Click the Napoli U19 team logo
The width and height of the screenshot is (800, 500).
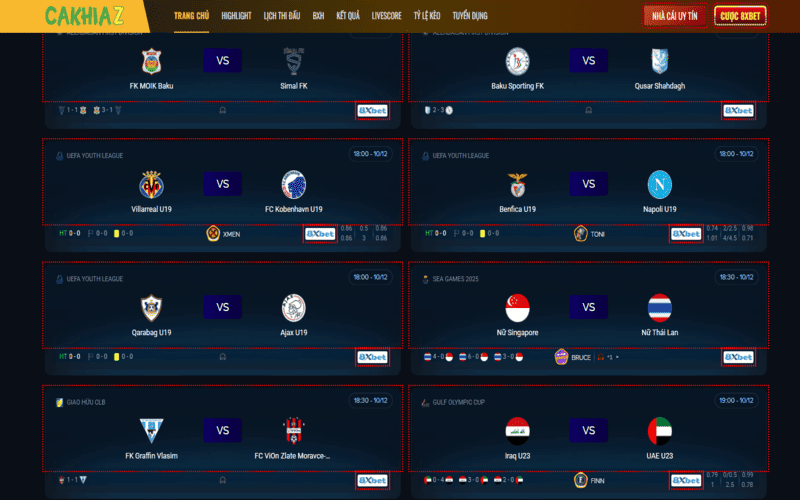[660, 185]
